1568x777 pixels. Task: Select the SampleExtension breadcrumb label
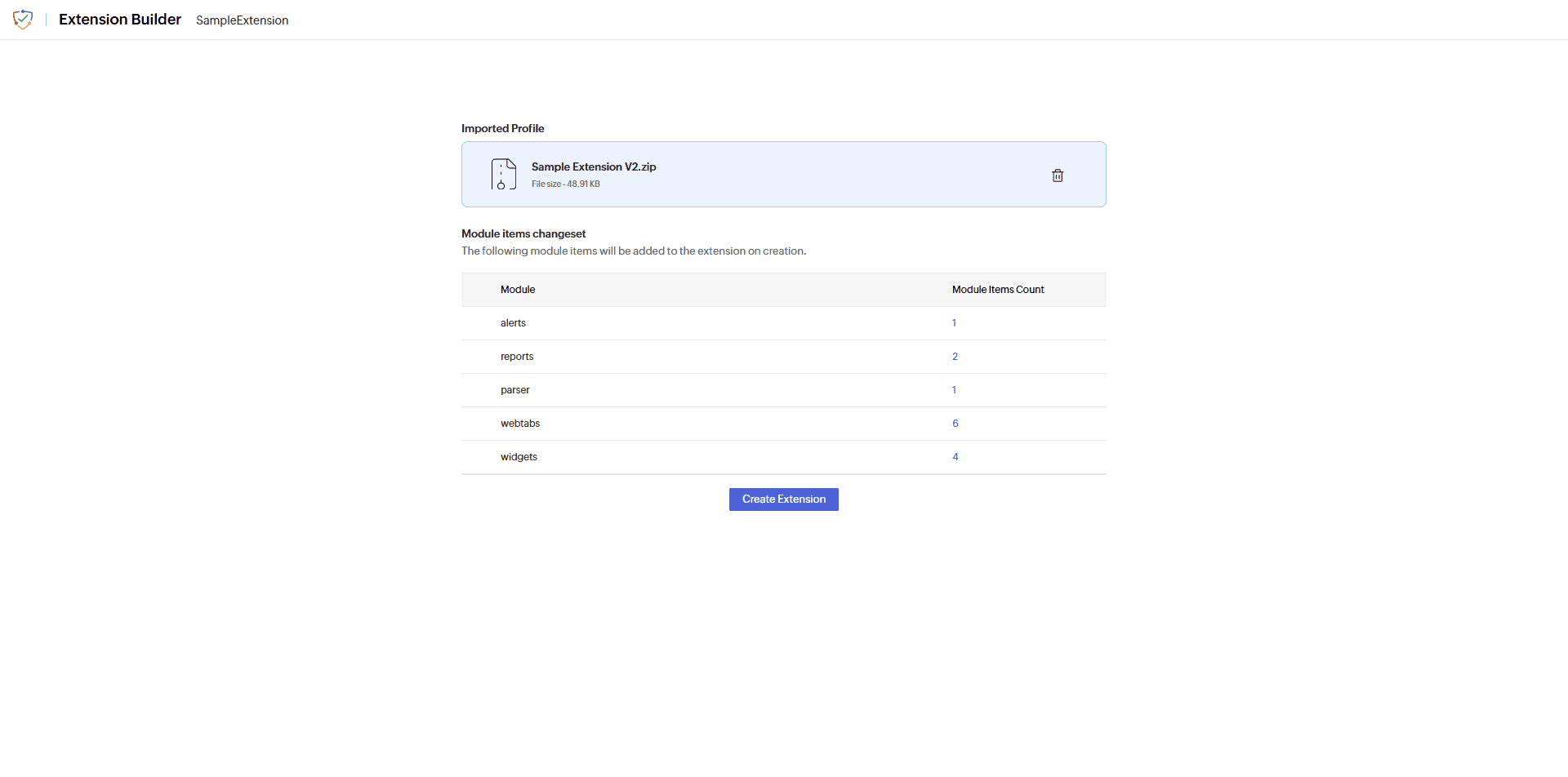tap(242, 20)
